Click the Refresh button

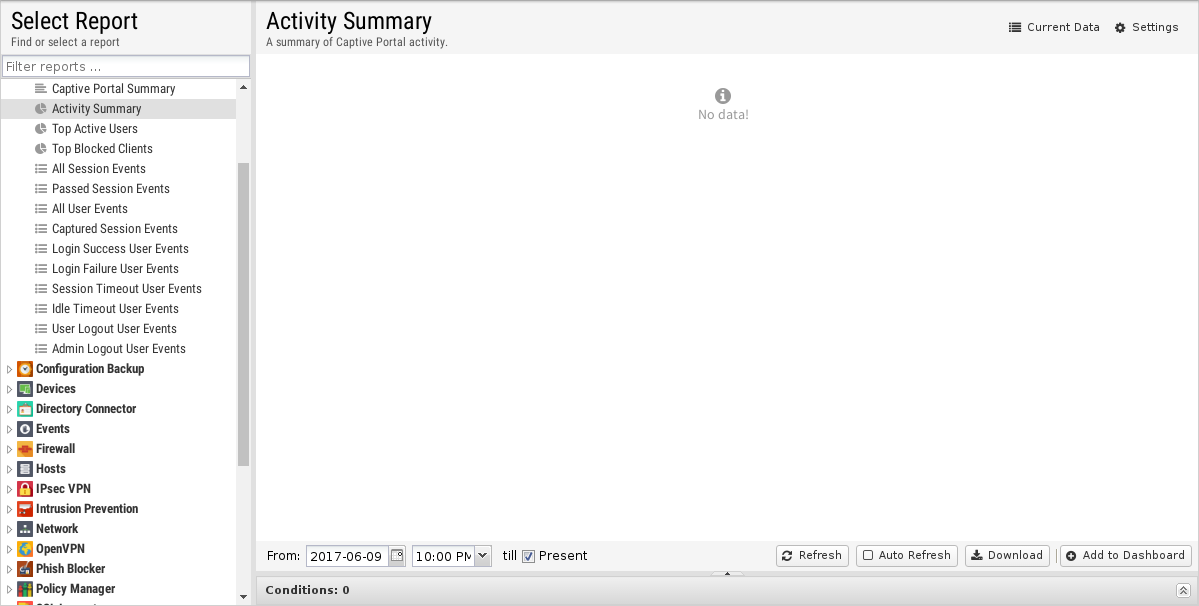tap(812, 556)
